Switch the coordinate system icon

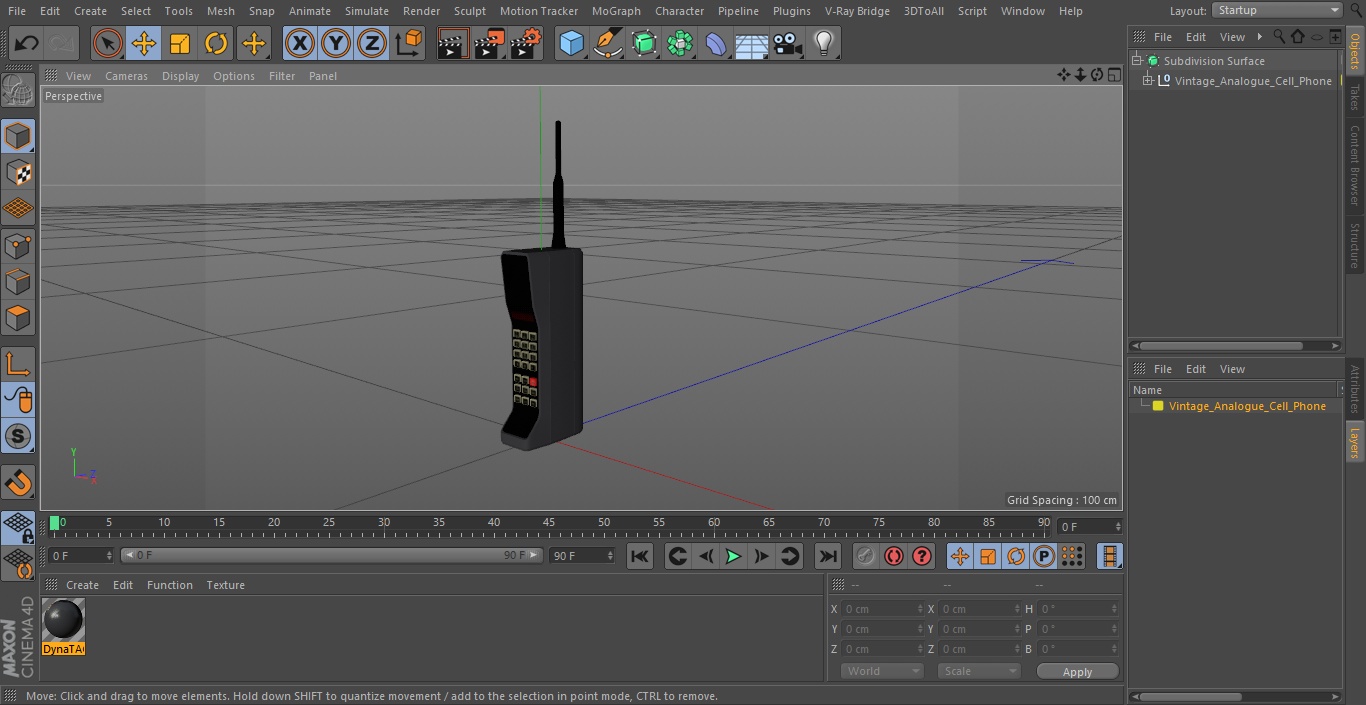pyautogui.click(x=409, y=43)
